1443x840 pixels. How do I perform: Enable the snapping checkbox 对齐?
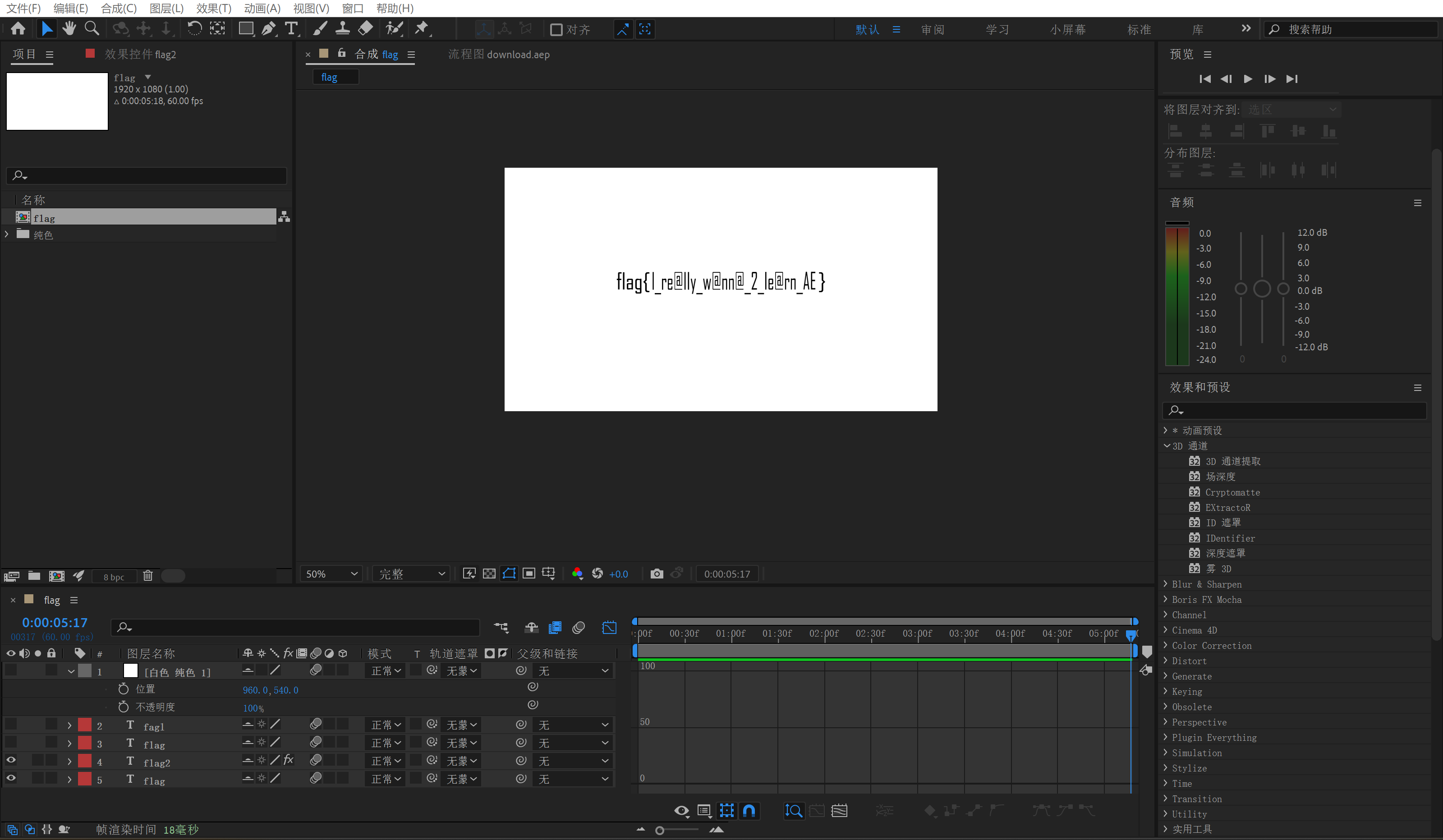[556, 30]
